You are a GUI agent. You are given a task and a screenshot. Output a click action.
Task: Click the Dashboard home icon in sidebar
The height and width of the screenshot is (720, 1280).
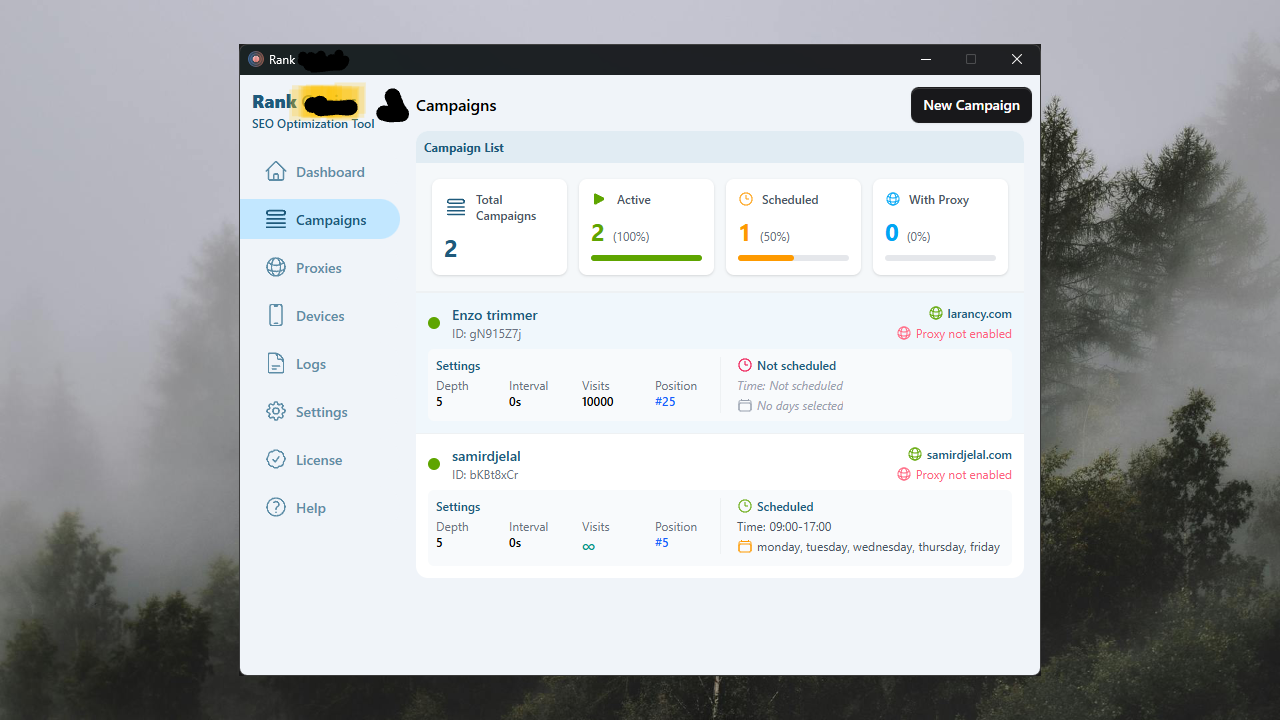[x=276, y=172]
